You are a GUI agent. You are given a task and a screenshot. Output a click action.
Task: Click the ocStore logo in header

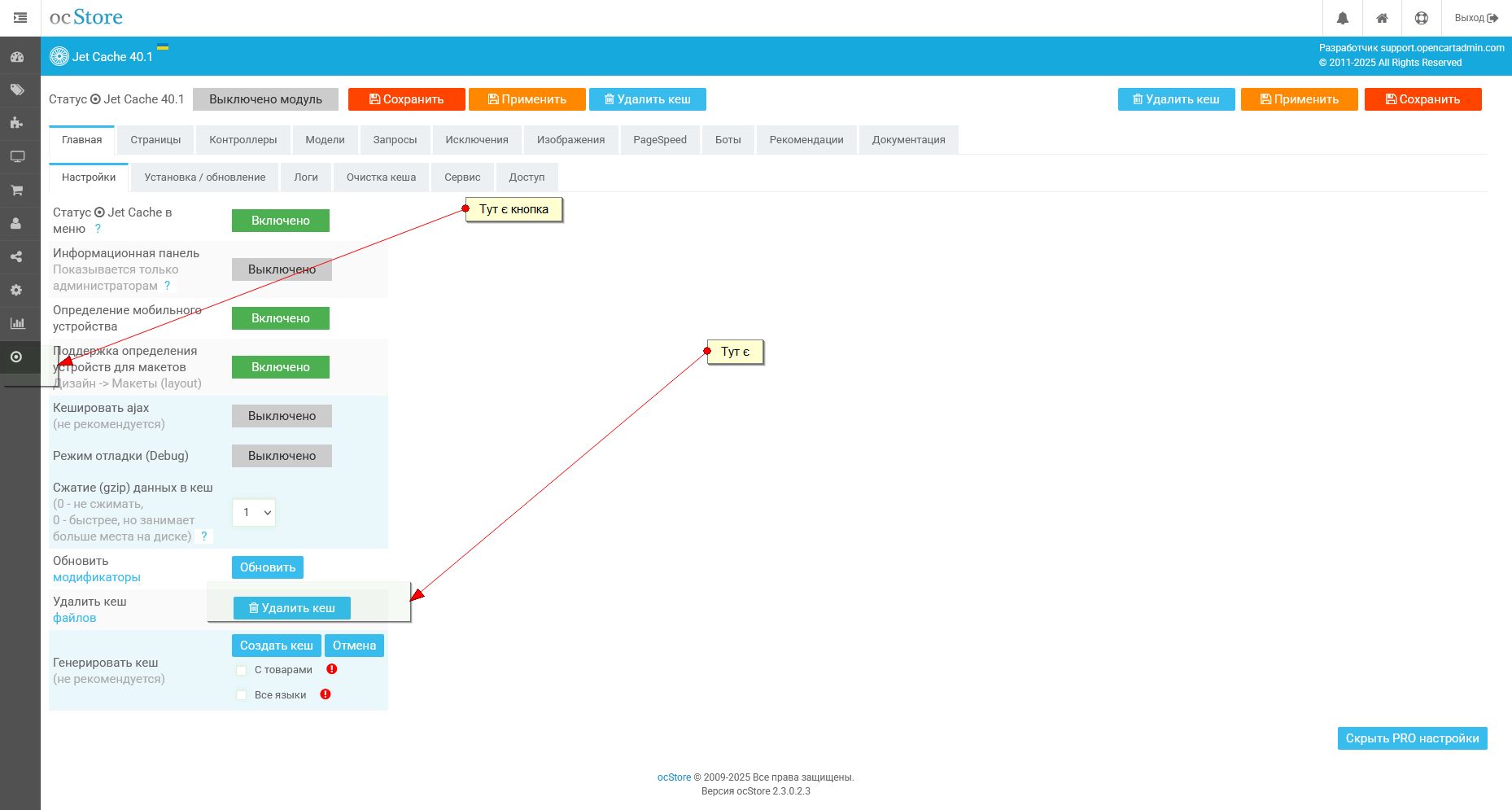click(x=86, y=17)
